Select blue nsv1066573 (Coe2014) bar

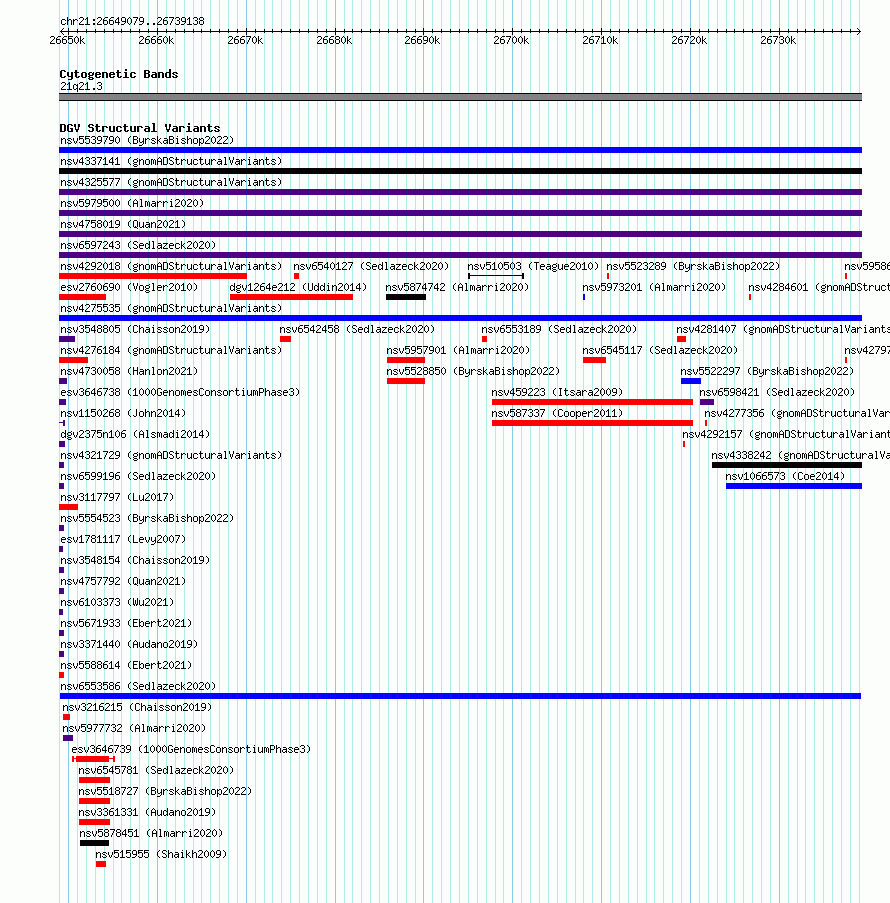[x=794, y=486]
